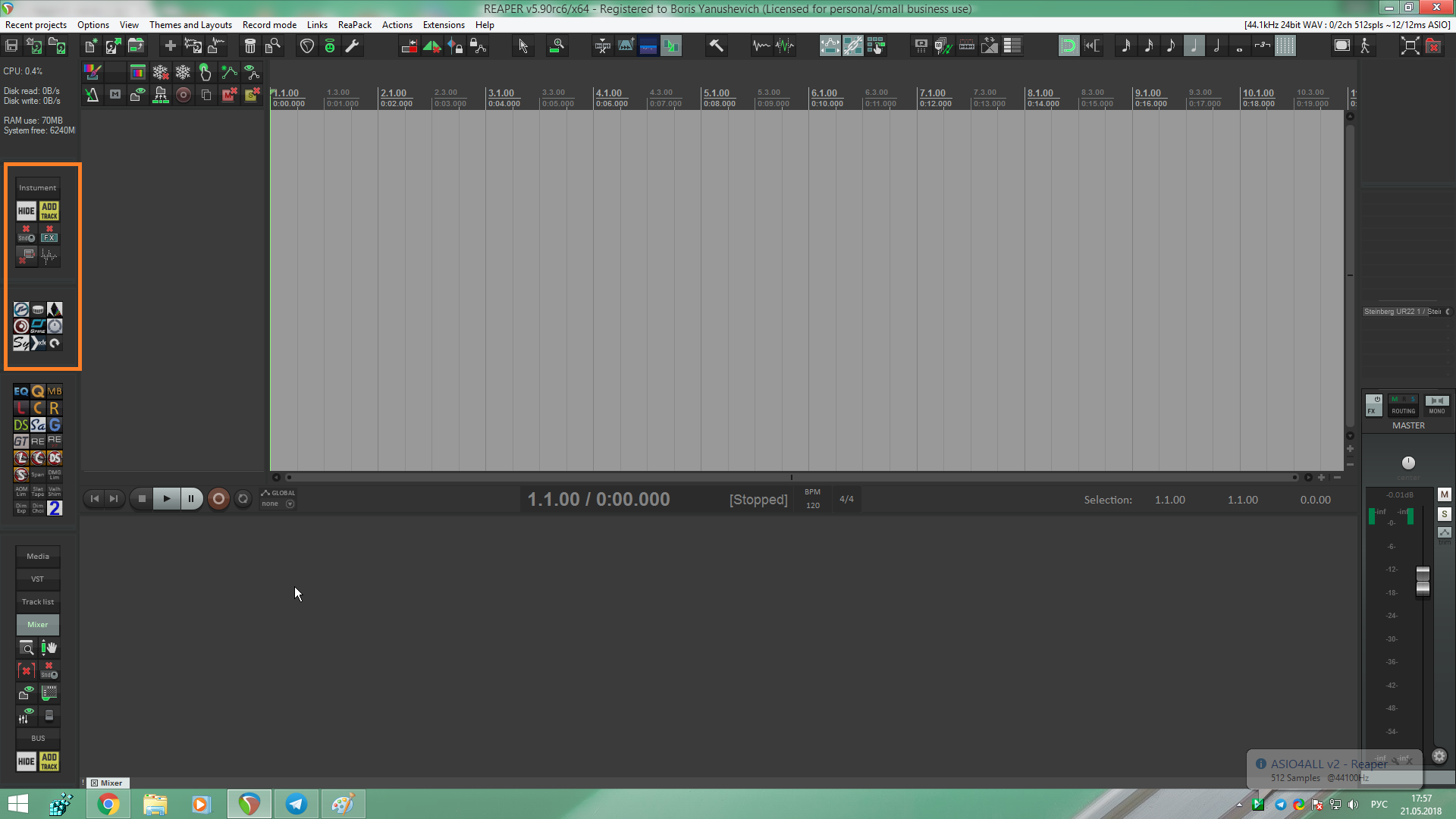Select the quarter note grid icon
Screen dimensions: 1456x819
click(1194, 46)
